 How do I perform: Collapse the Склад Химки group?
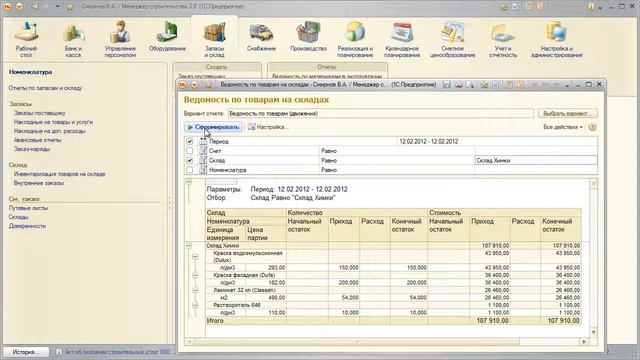click(189, 246)
